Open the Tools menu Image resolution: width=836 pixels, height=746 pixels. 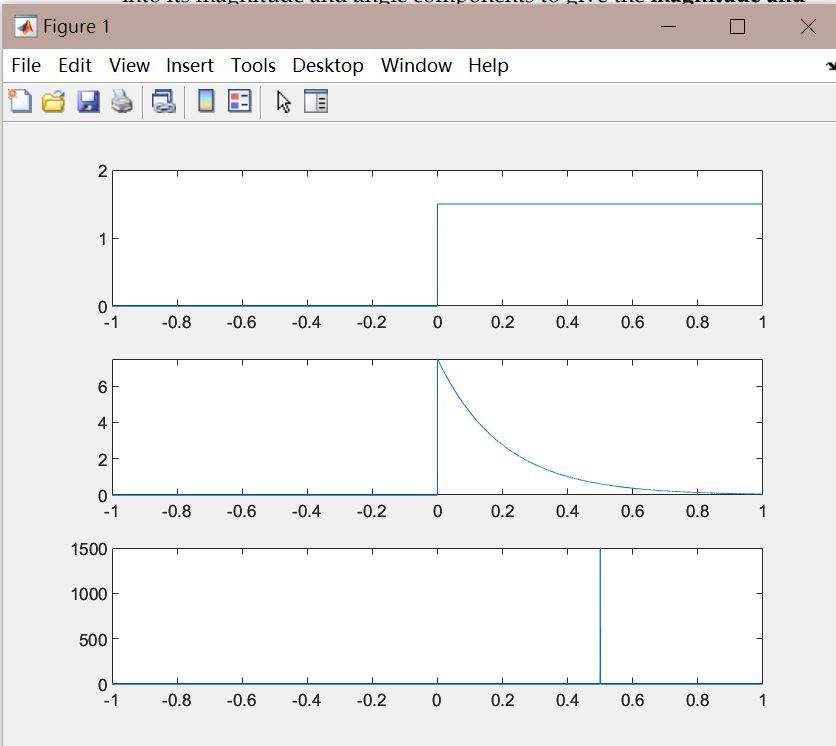click(x=253, y=66)
